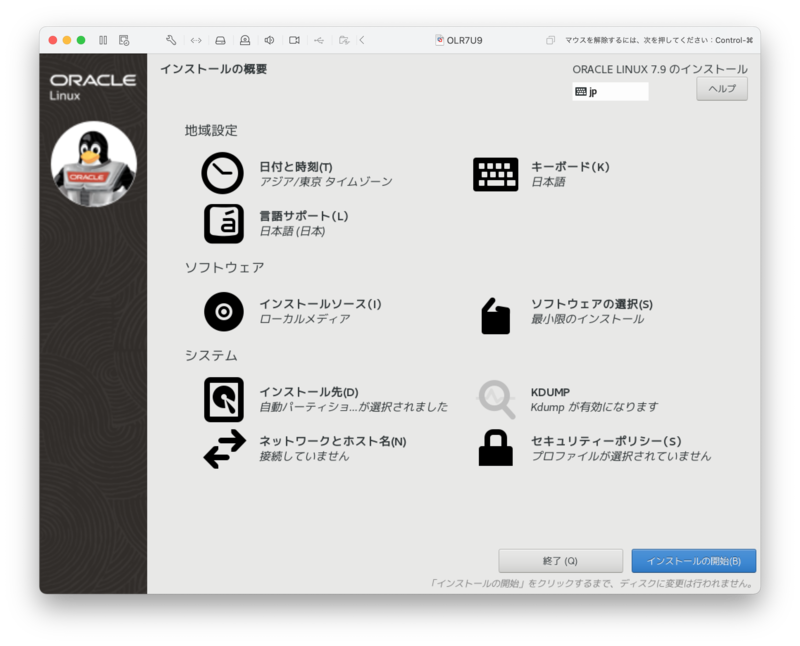Click the window copy icon near title
The image size is (800, 646).
point(550,40)
